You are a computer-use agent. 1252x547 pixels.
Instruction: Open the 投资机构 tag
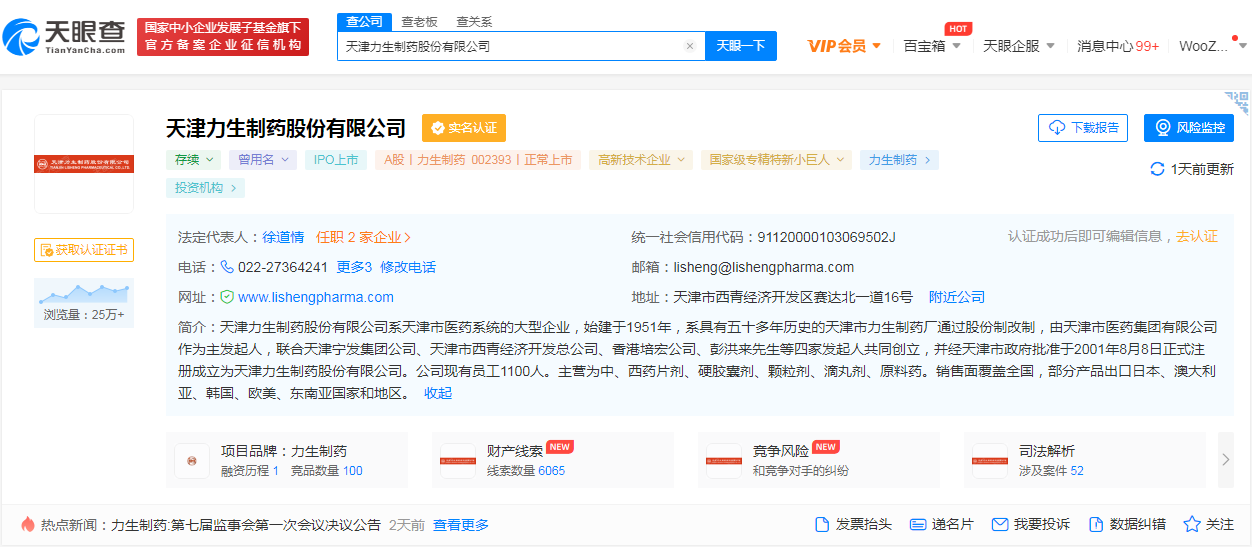pos(205,188)
